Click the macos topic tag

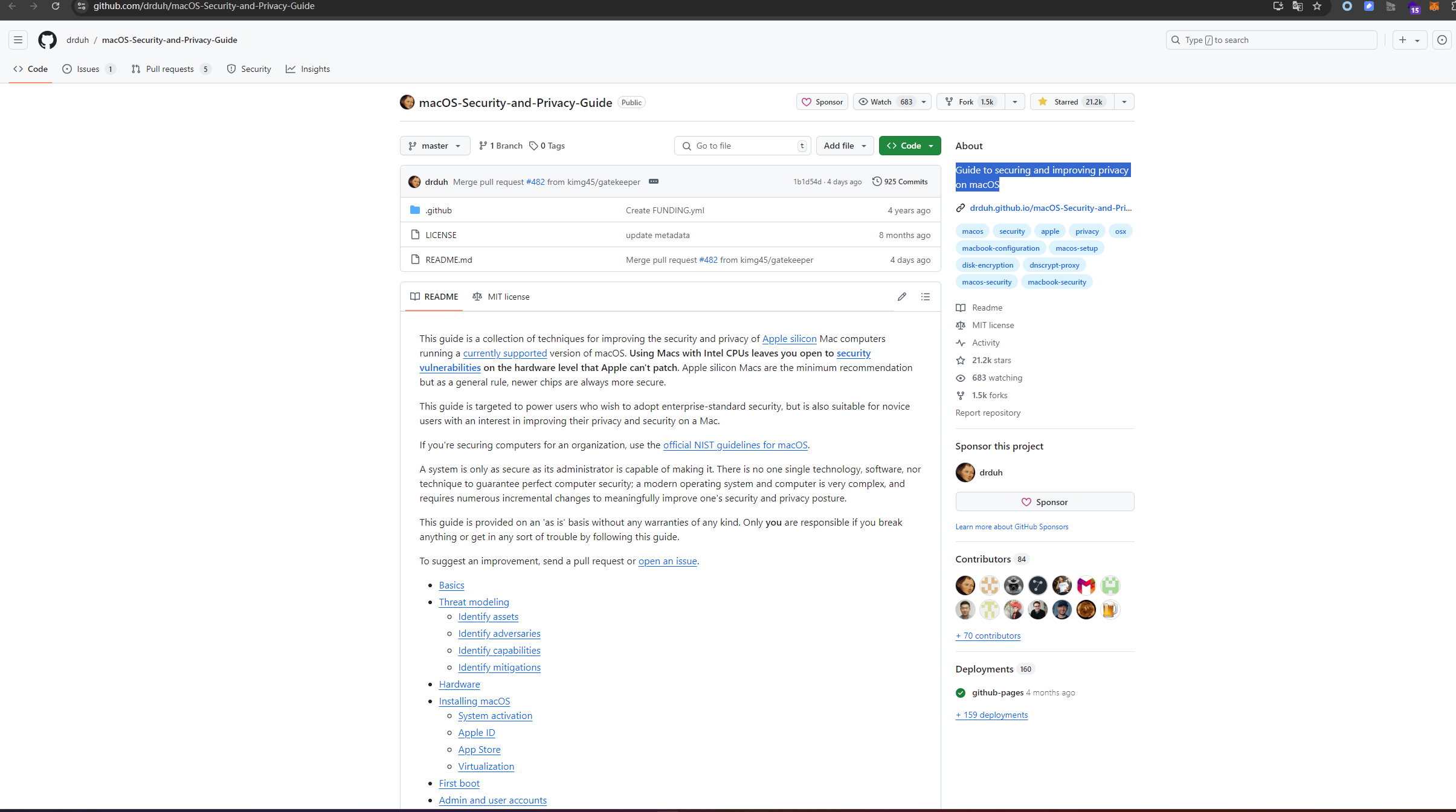click(x=972, y=231)
